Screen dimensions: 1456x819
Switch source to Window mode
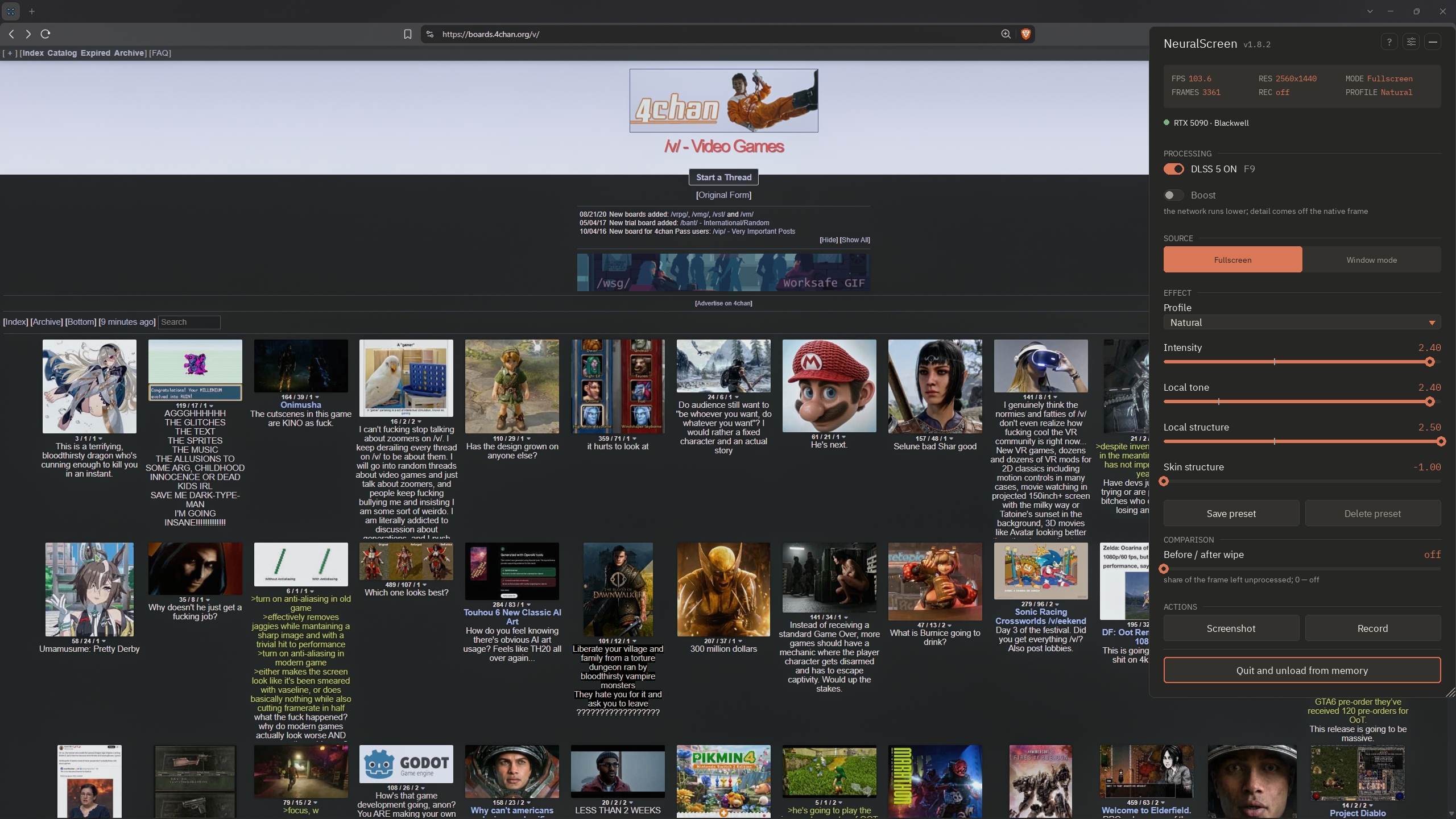(1371, 260)
